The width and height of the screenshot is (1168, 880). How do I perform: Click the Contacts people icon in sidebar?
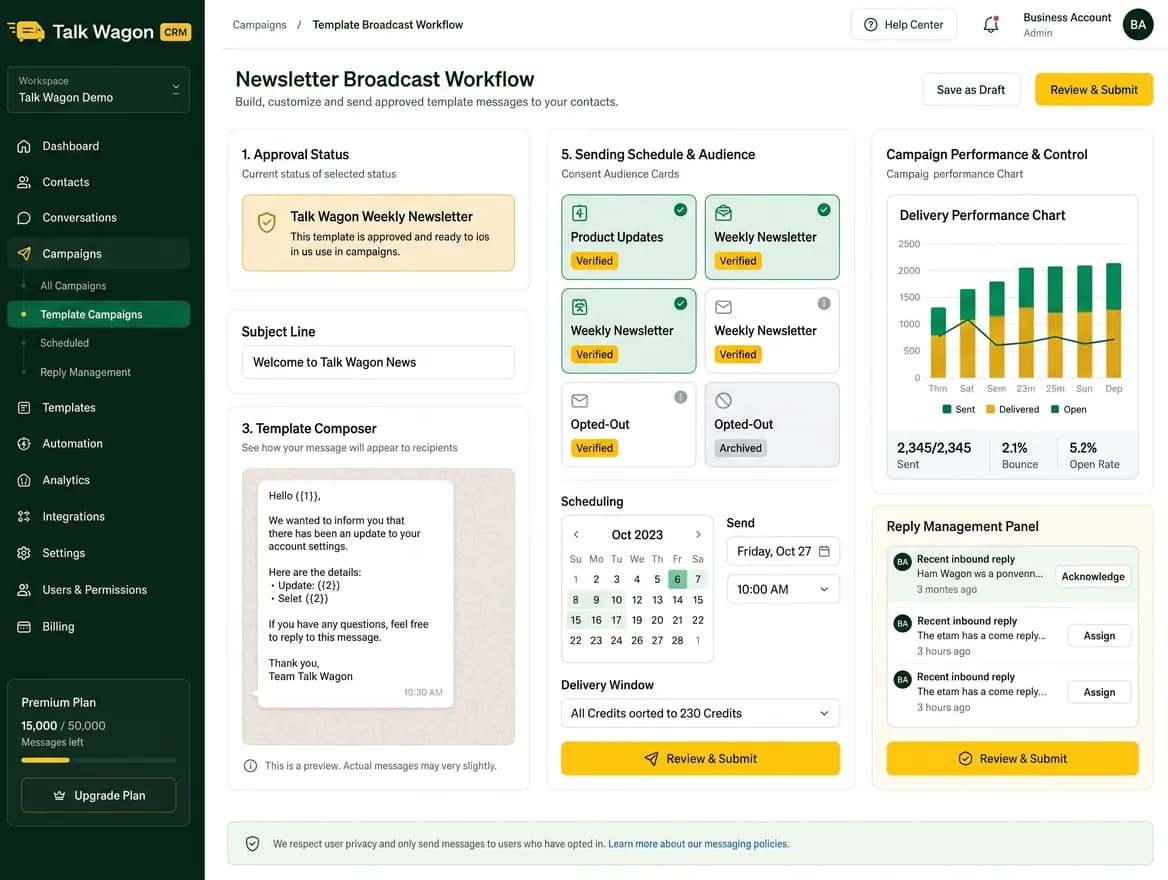click(x=24, y=182)
